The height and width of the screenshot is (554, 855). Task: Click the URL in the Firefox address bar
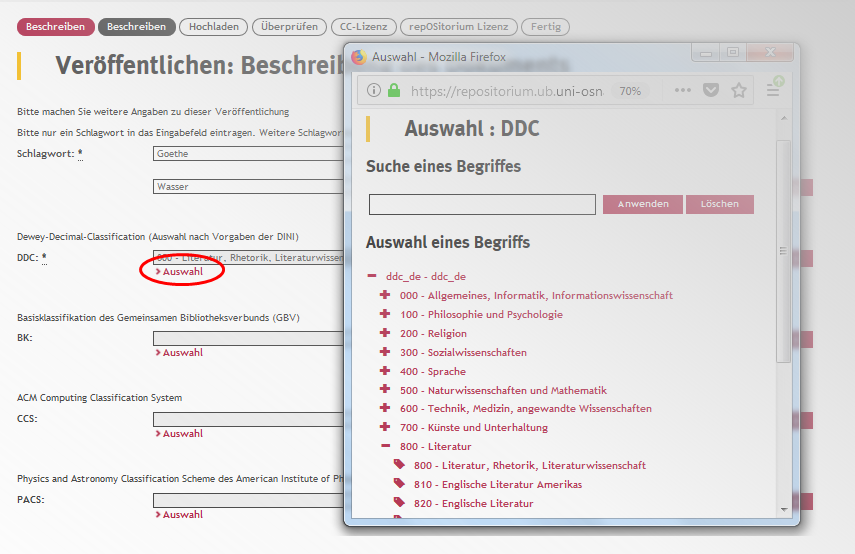point(507,91)
